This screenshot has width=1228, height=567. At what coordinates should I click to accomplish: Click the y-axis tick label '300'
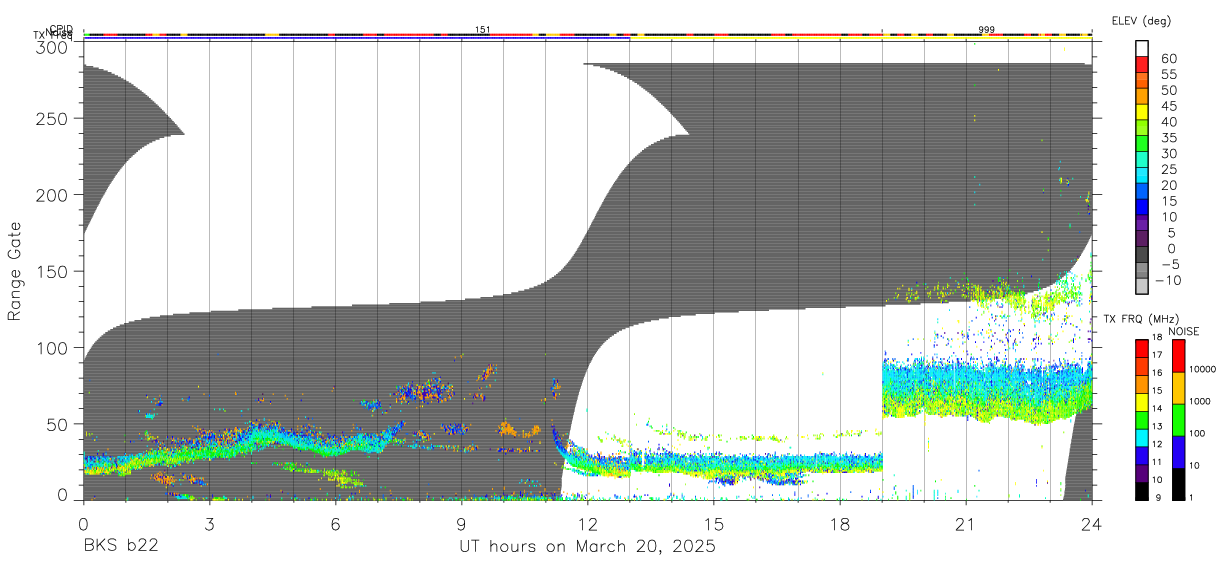pyautogui.click(x=52, y=47)
